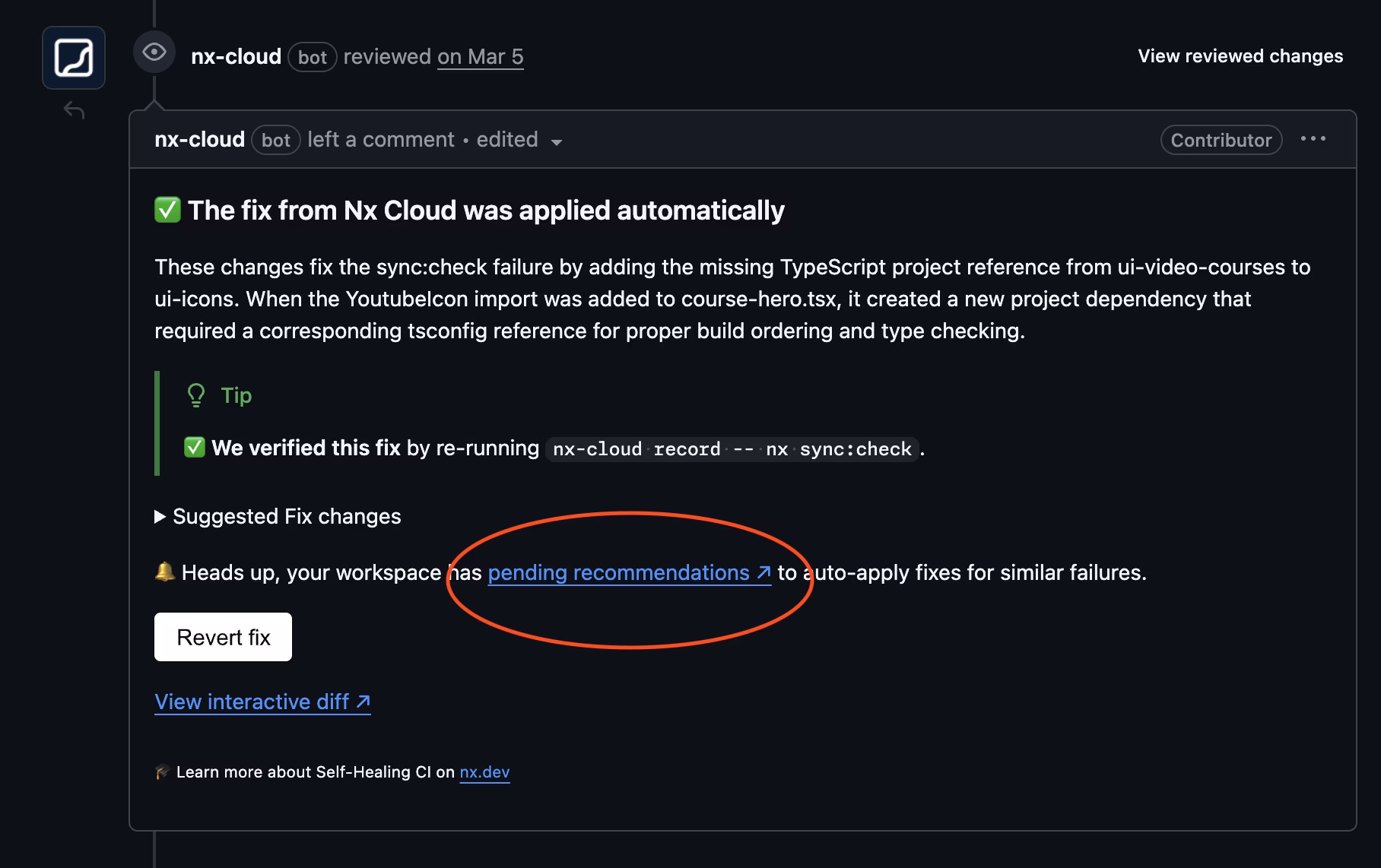Screen dimensions: 1381x868
Task: Click the verified fix checkmark in the Tip
Action: coord(195,448)
